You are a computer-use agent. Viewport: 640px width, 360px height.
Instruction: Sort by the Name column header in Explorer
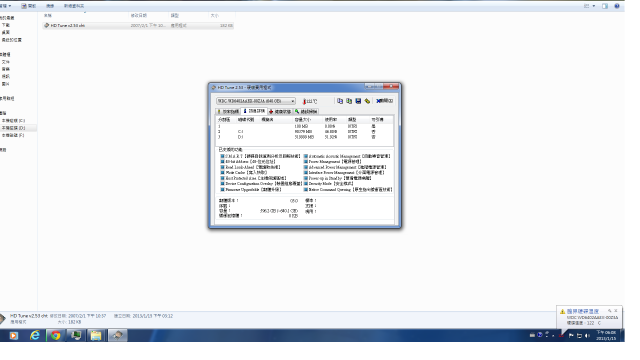click(x=85, y=16)
